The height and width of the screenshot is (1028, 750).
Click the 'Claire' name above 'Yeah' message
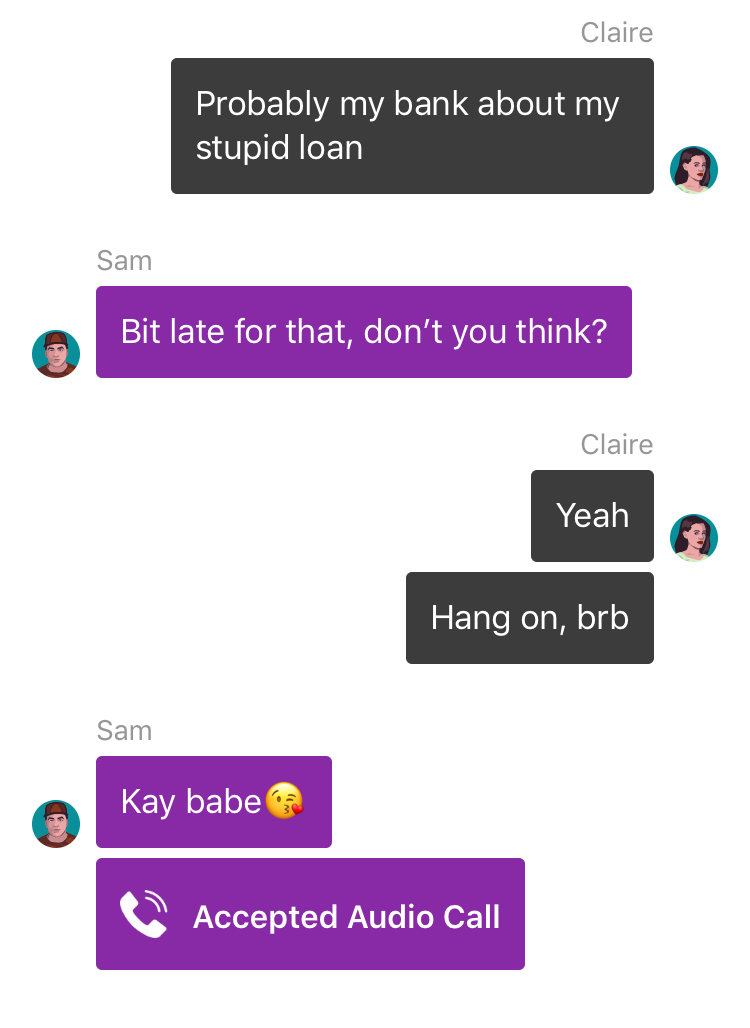tap(617, 445)
